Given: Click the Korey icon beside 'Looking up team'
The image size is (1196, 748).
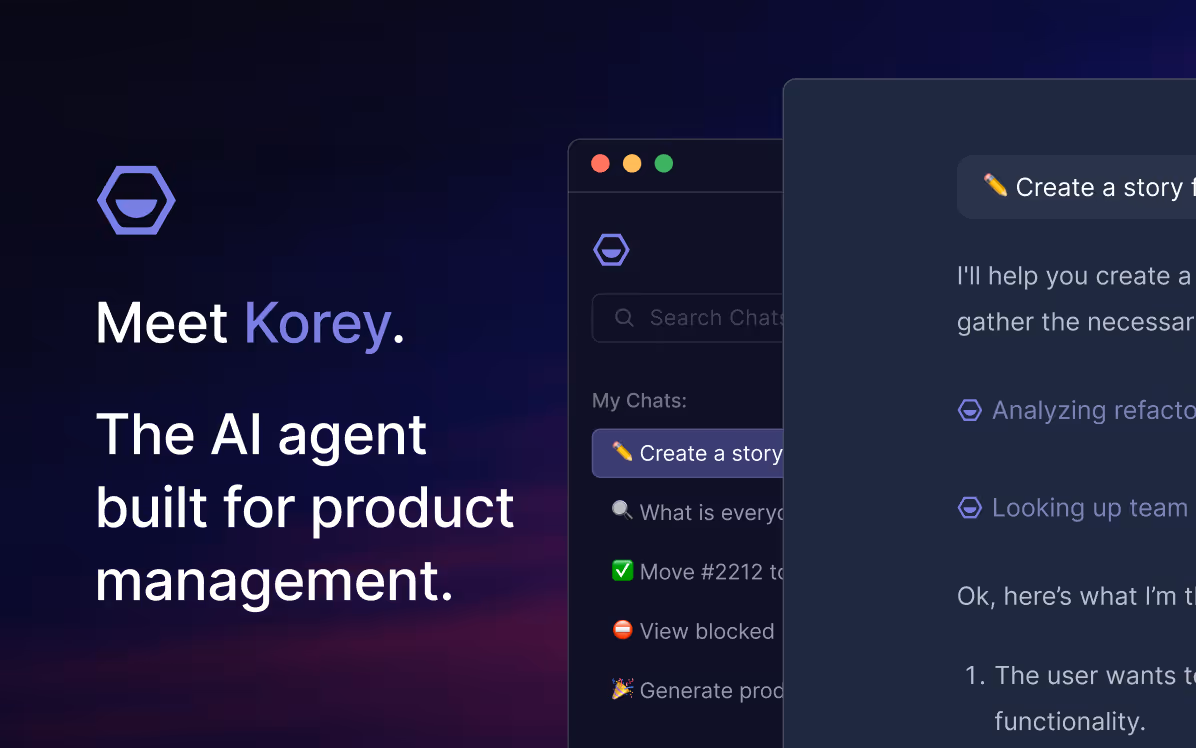Looking at the screenshot, I should click(x=969, y=508).
